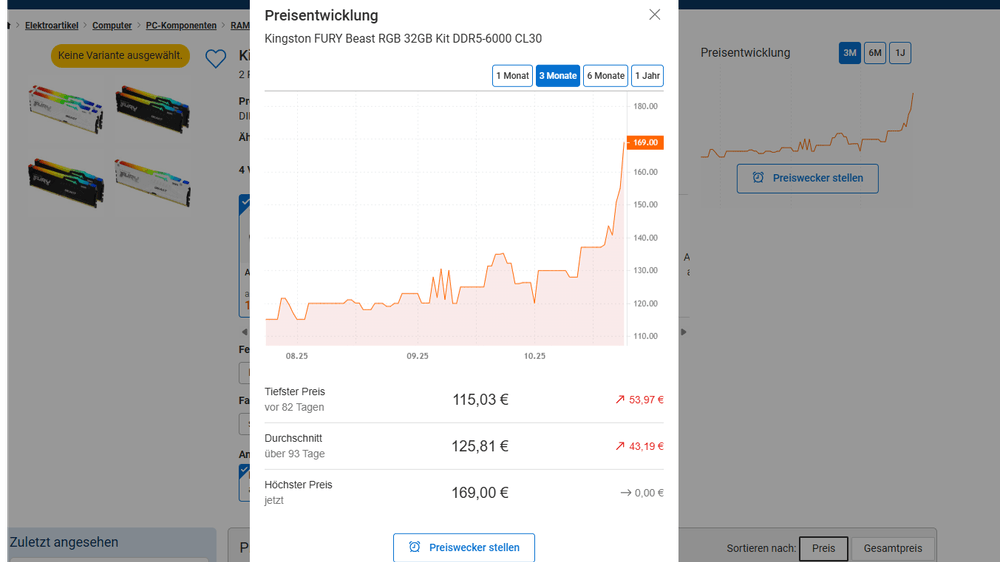Click the yellow 'Keine Variante ausgewählt' badge
This screenshot has width=1000, height=562.
120,55
